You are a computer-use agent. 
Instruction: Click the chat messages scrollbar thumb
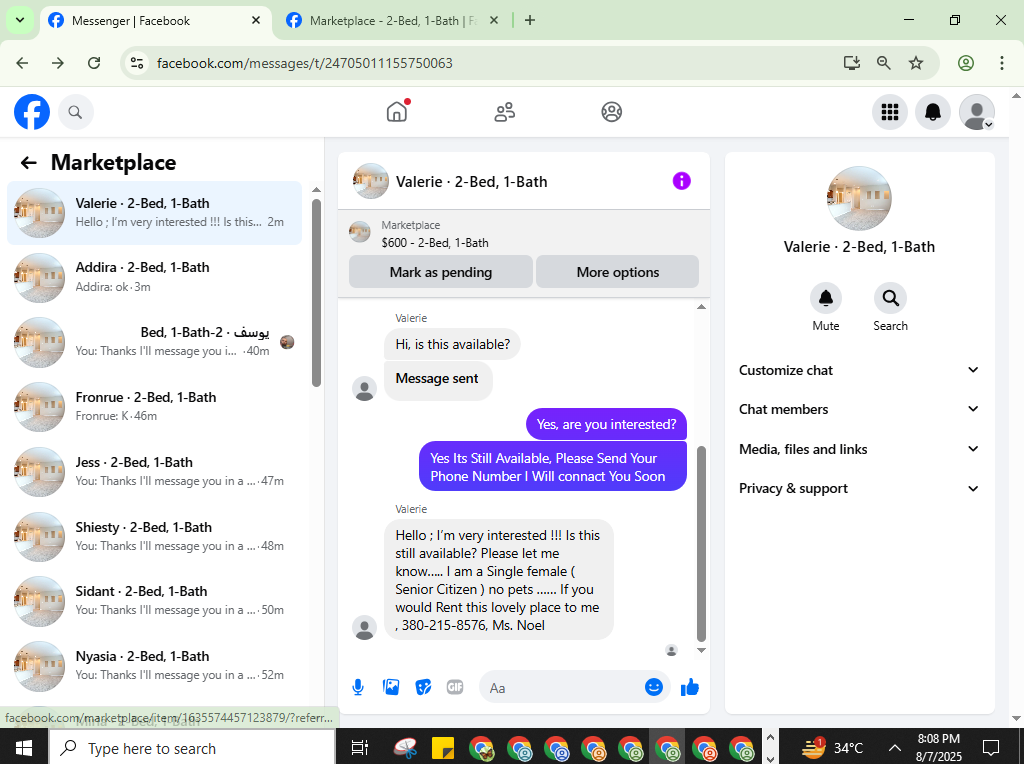(x=701, y=543)
